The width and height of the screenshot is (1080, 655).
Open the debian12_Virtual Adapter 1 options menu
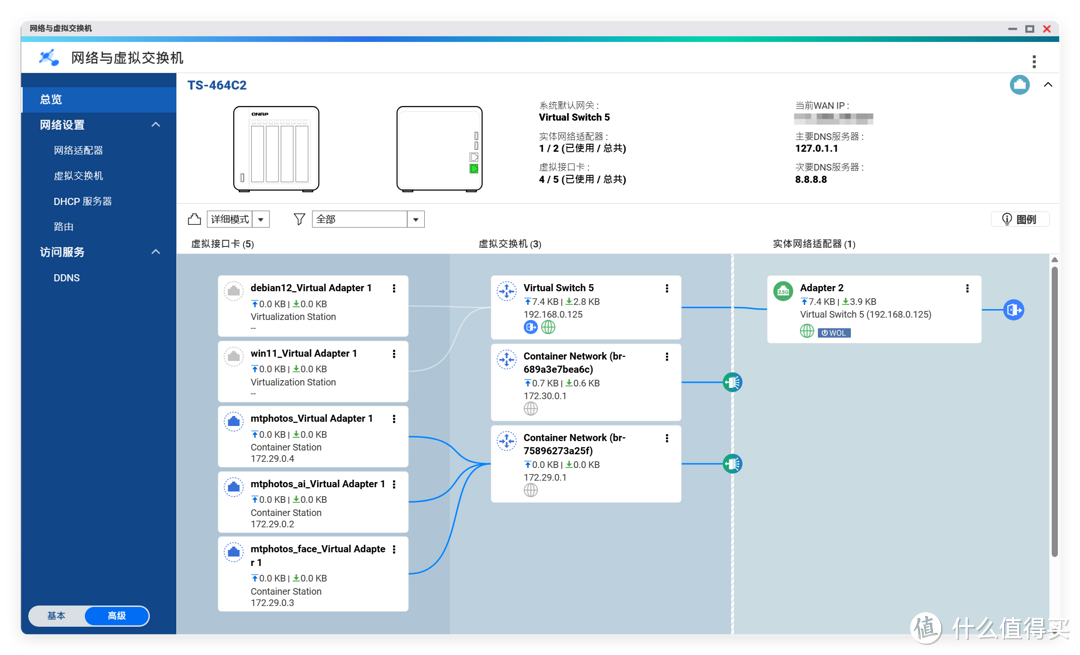pos(394,288)
